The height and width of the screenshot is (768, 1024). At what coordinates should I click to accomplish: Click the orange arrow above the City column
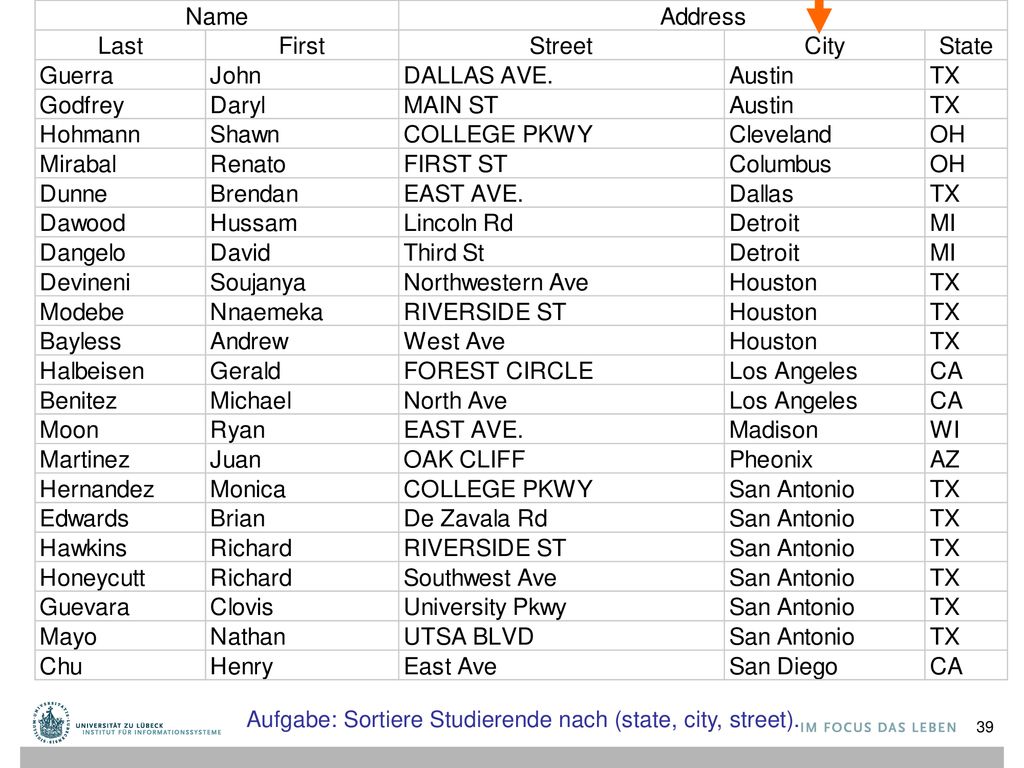[818, 14]
